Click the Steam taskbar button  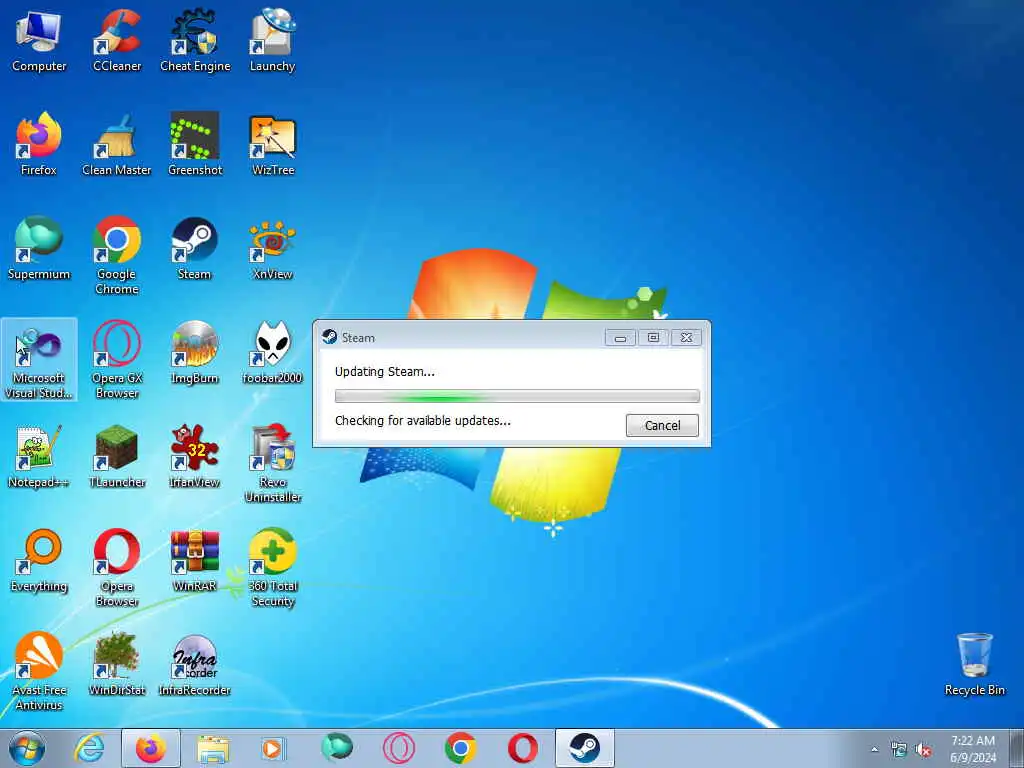pyautogui.click(x=584, y=749)
